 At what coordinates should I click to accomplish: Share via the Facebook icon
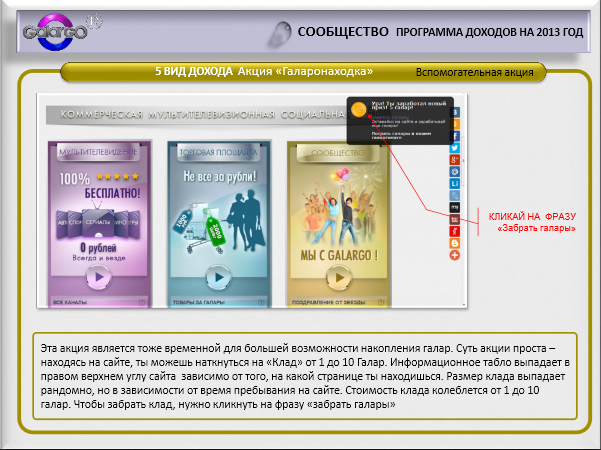tap(455, 136)
